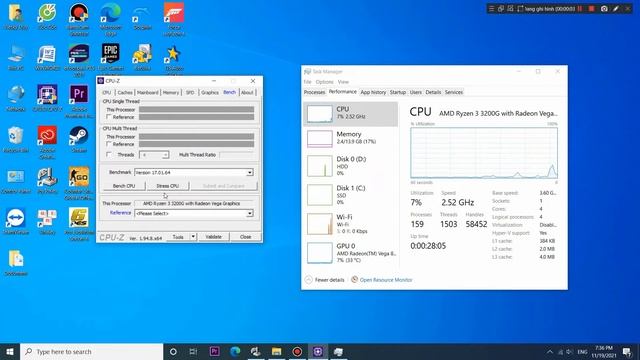The width and height of the screenshot is (640, 360).
Task: Open the View menu in Task Manager
Action: click(x=343, y=82)
